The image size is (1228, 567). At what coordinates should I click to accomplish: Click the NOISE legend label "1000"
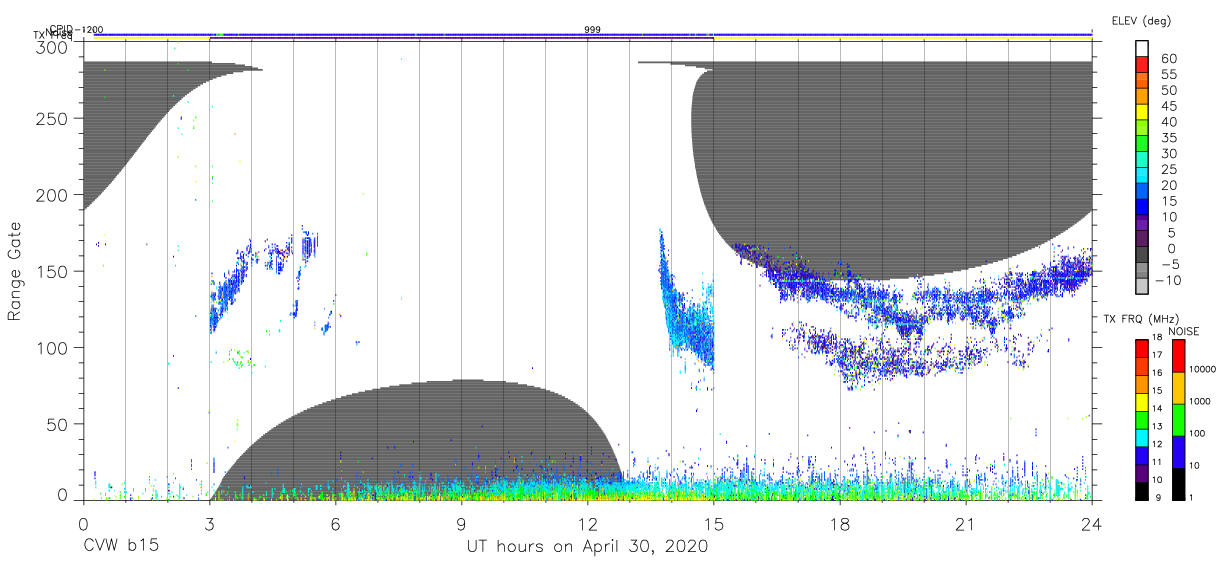coord(1200,401)
